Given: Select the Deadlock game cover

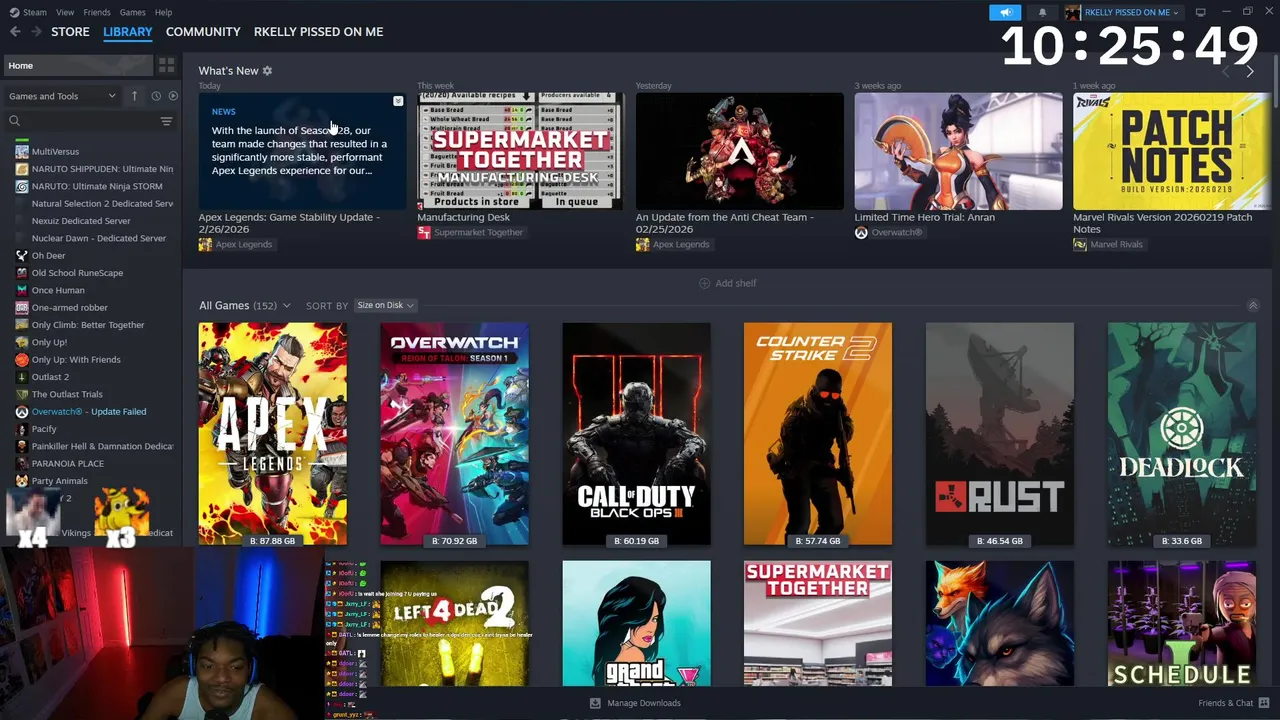Looking at the screenshot, I should click(1182, 434).
